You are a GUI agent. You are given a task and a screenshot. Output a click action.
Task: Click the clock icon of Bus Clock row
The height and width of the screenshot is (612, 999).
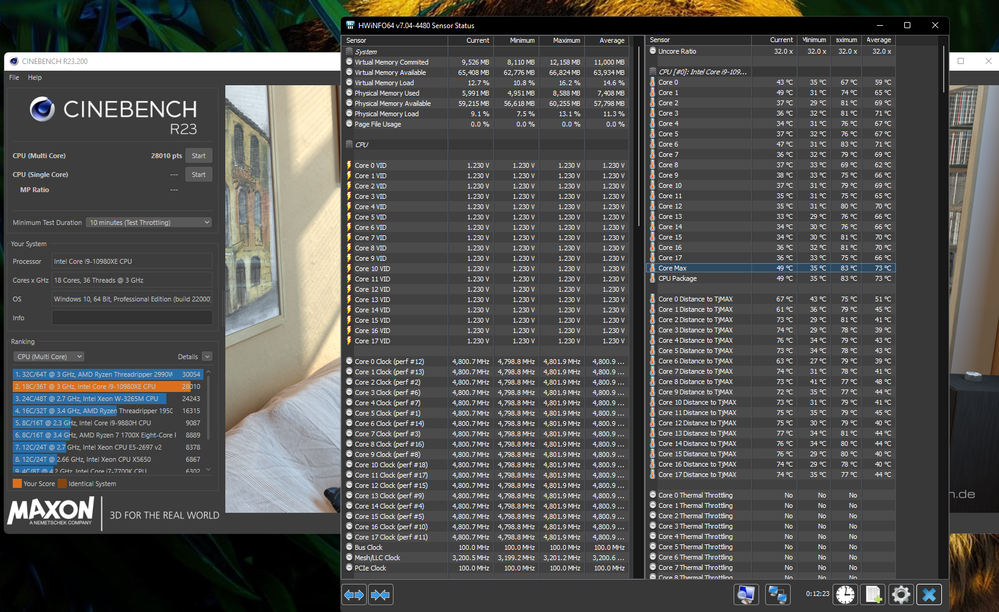coord(349,547)
